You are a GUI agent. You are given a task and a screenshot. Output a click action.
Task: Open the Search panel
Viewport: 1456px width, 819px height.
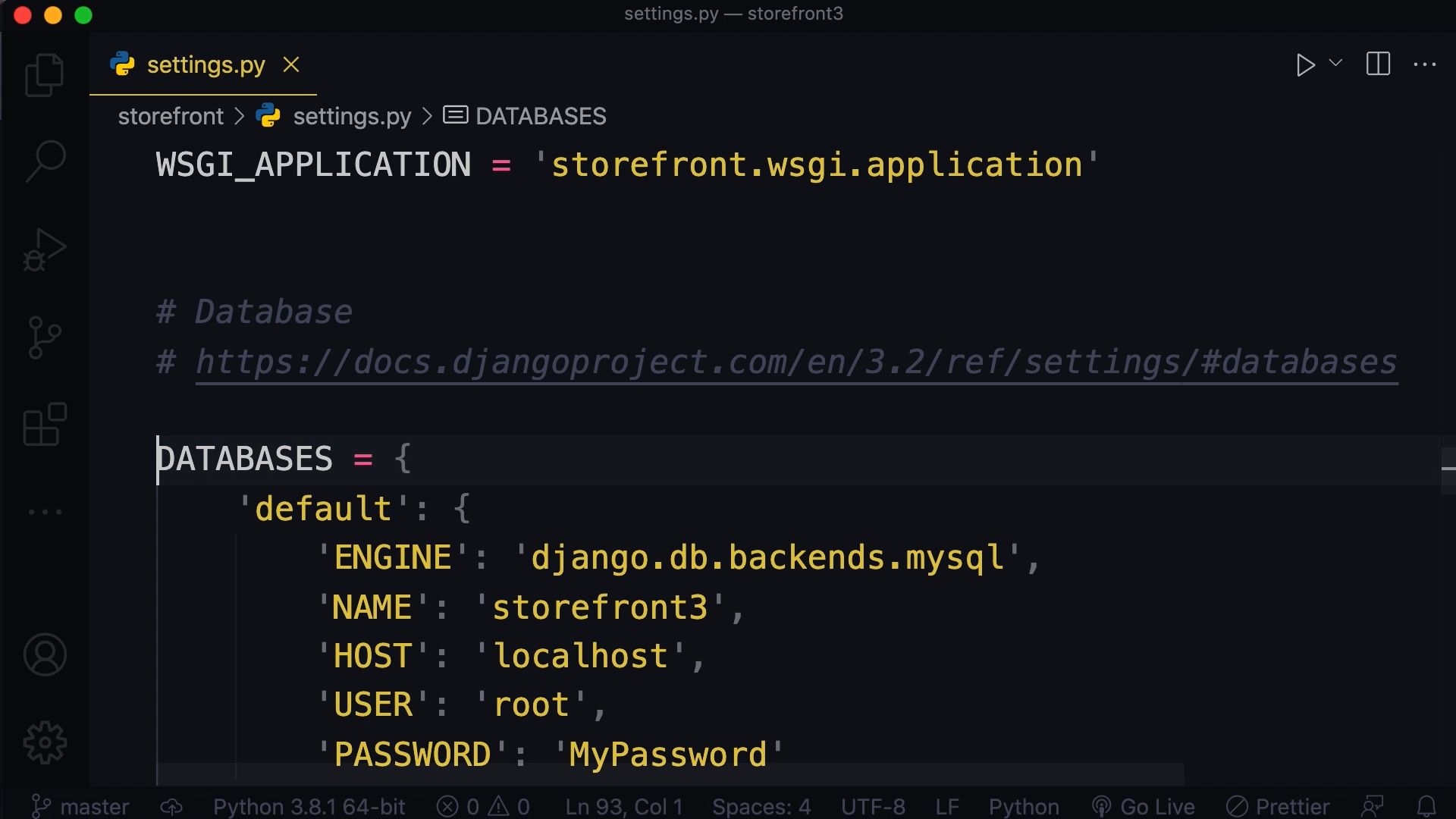point(44,161)
